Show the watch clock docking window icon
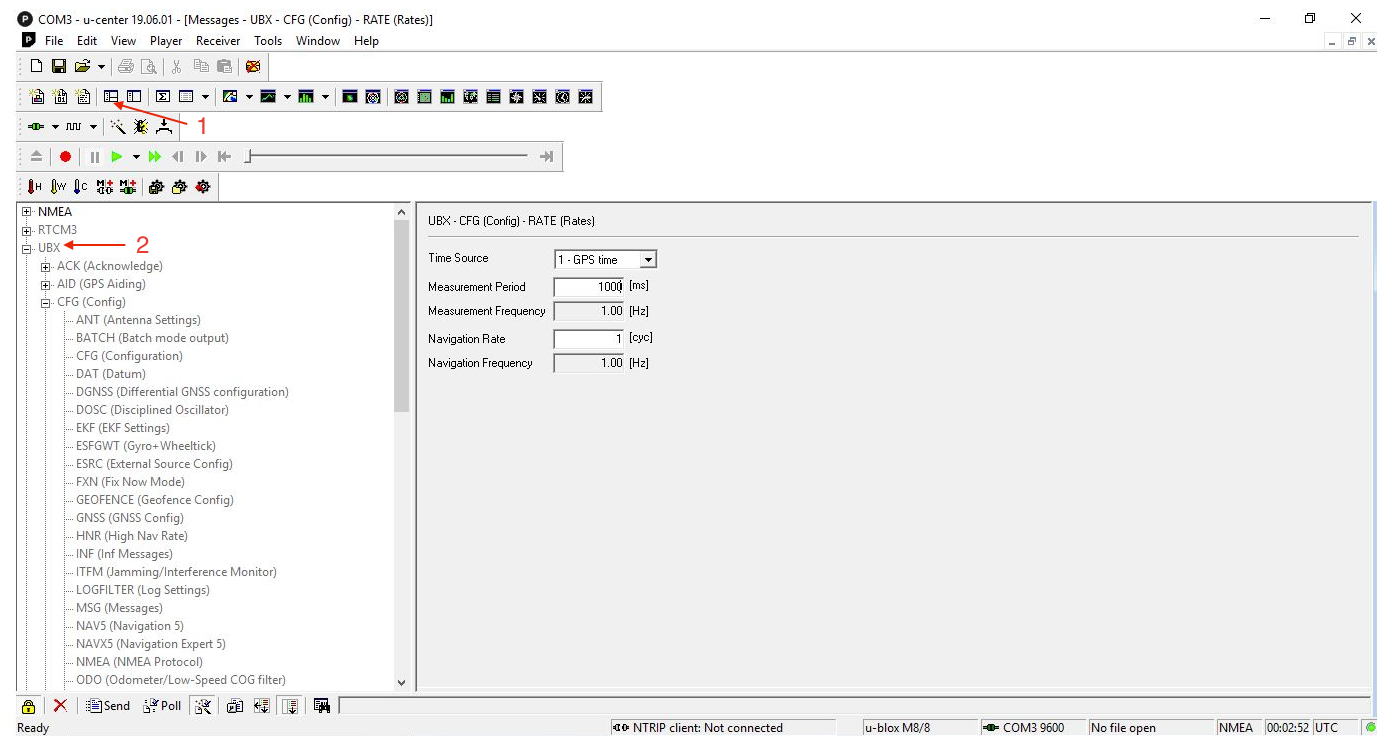 (563, 97)
